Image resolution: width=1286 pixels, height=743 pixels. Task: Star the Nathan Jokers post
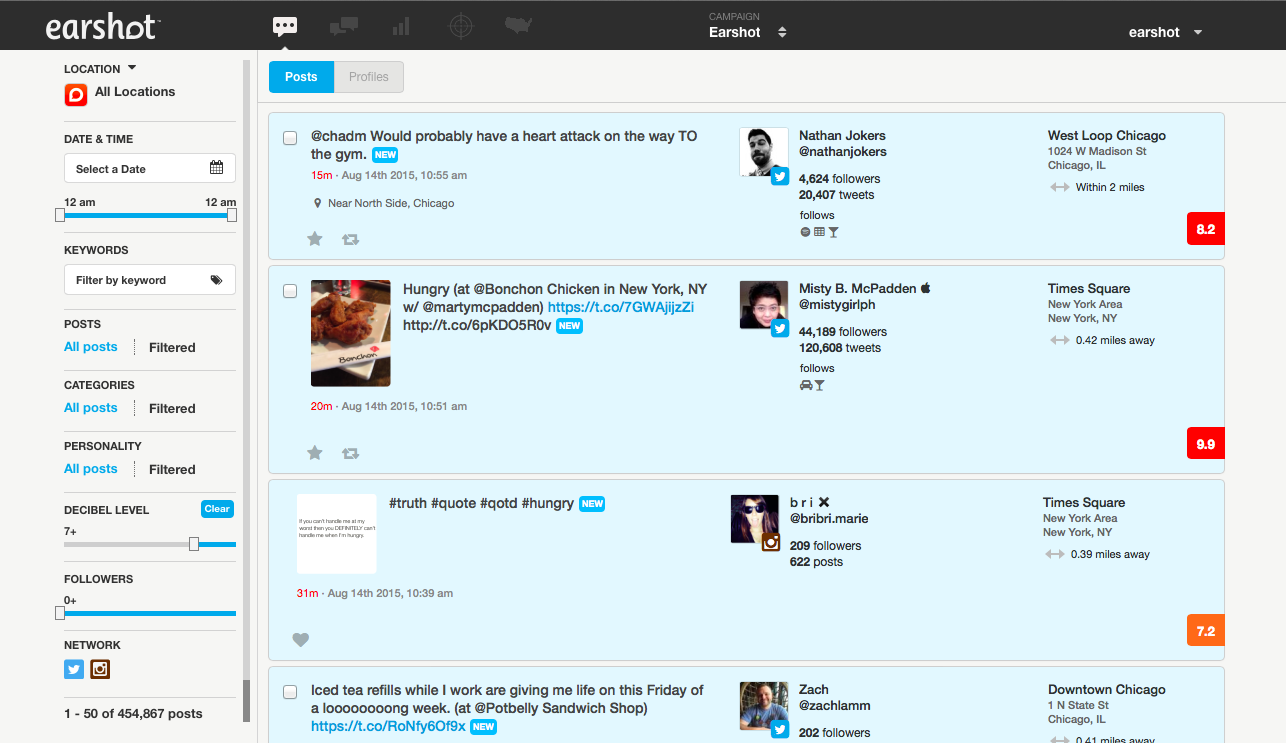pos(315,239)
